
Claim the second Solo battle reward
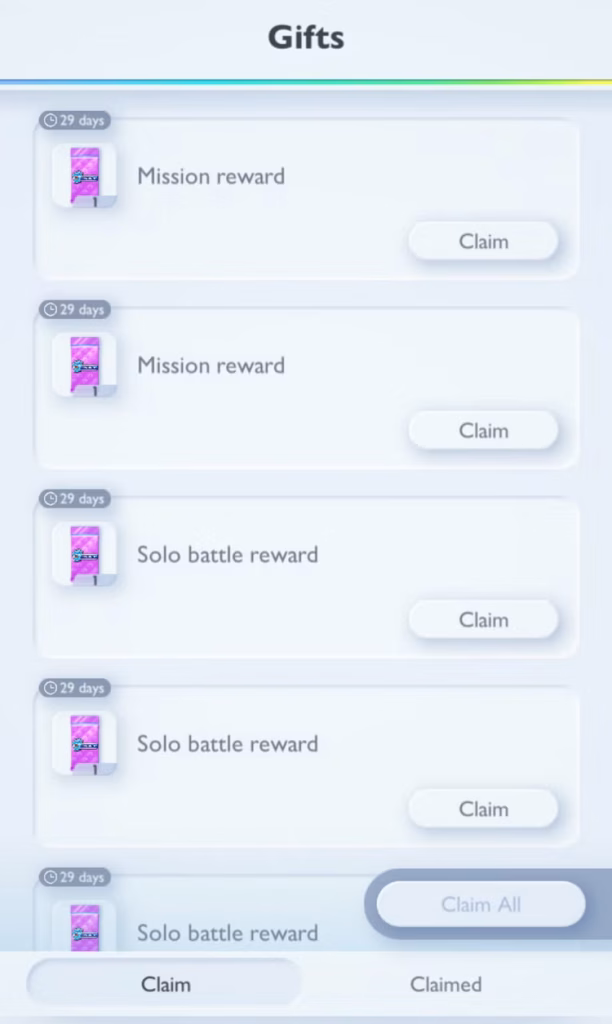click(483, 809)
